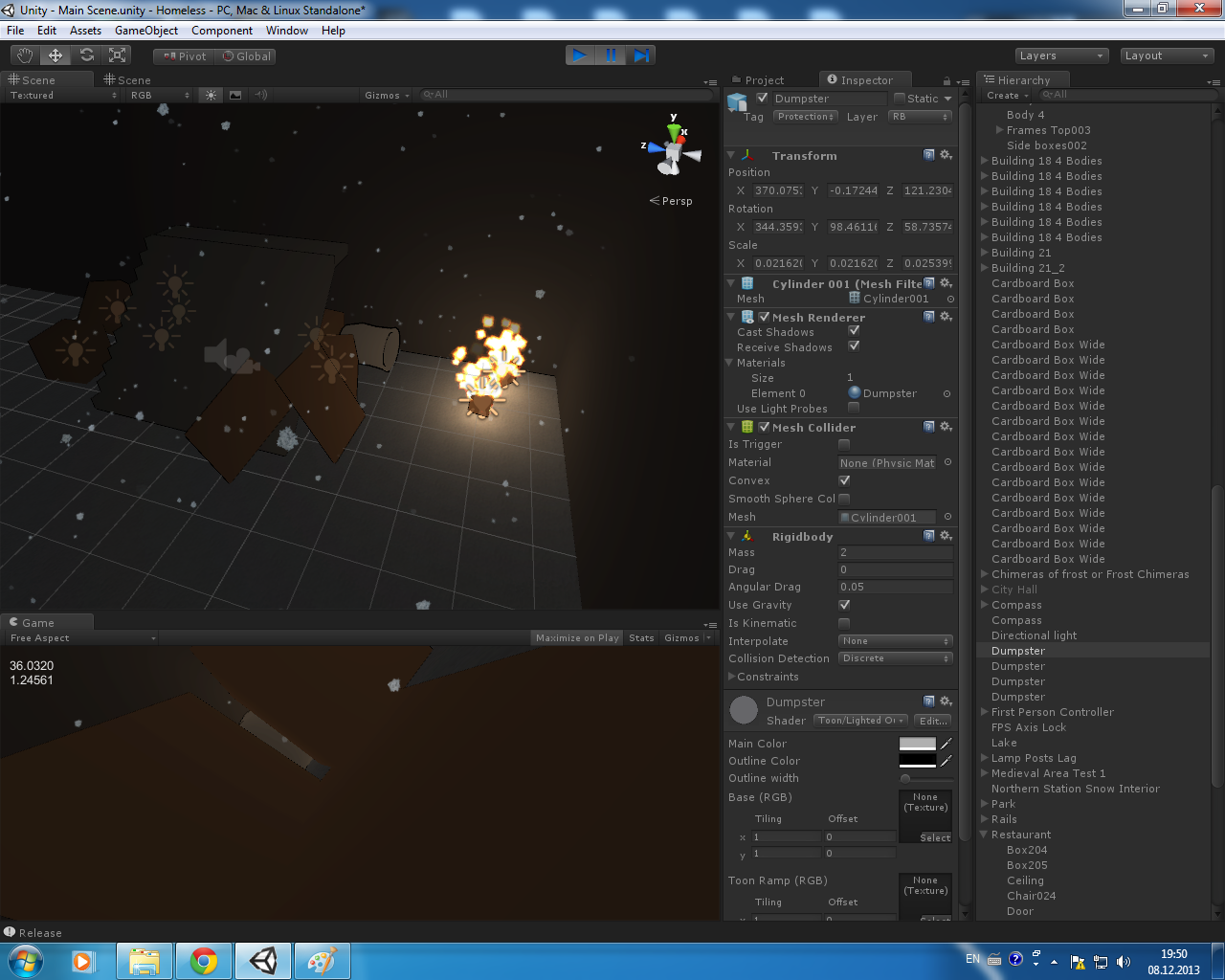Screen dimensions: 1225x980
Task: Click the Windows Start button
Action: tap(26, 961)
